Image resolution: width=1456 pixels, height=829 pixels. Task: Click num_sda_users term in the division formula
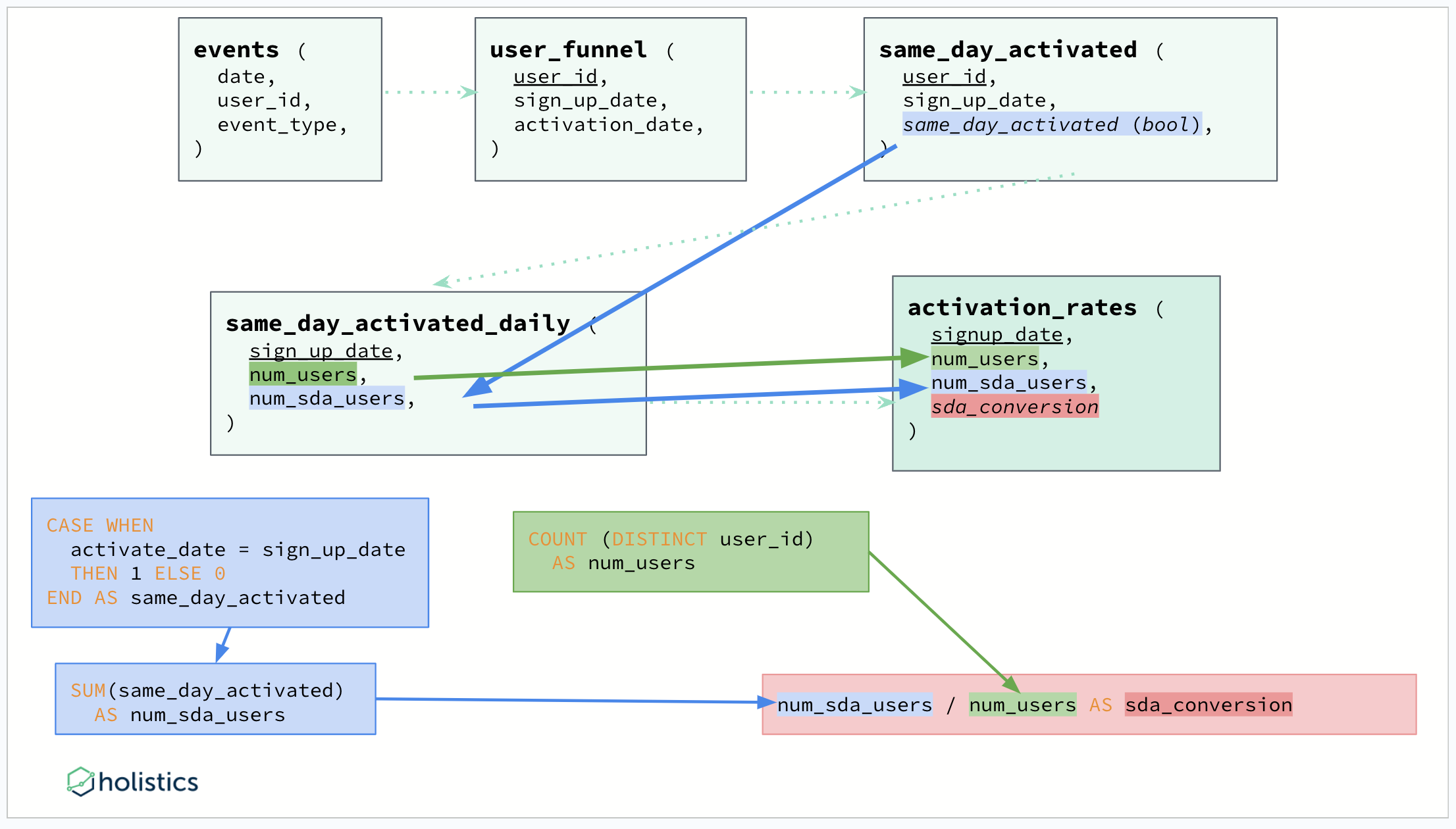[854, 705]
